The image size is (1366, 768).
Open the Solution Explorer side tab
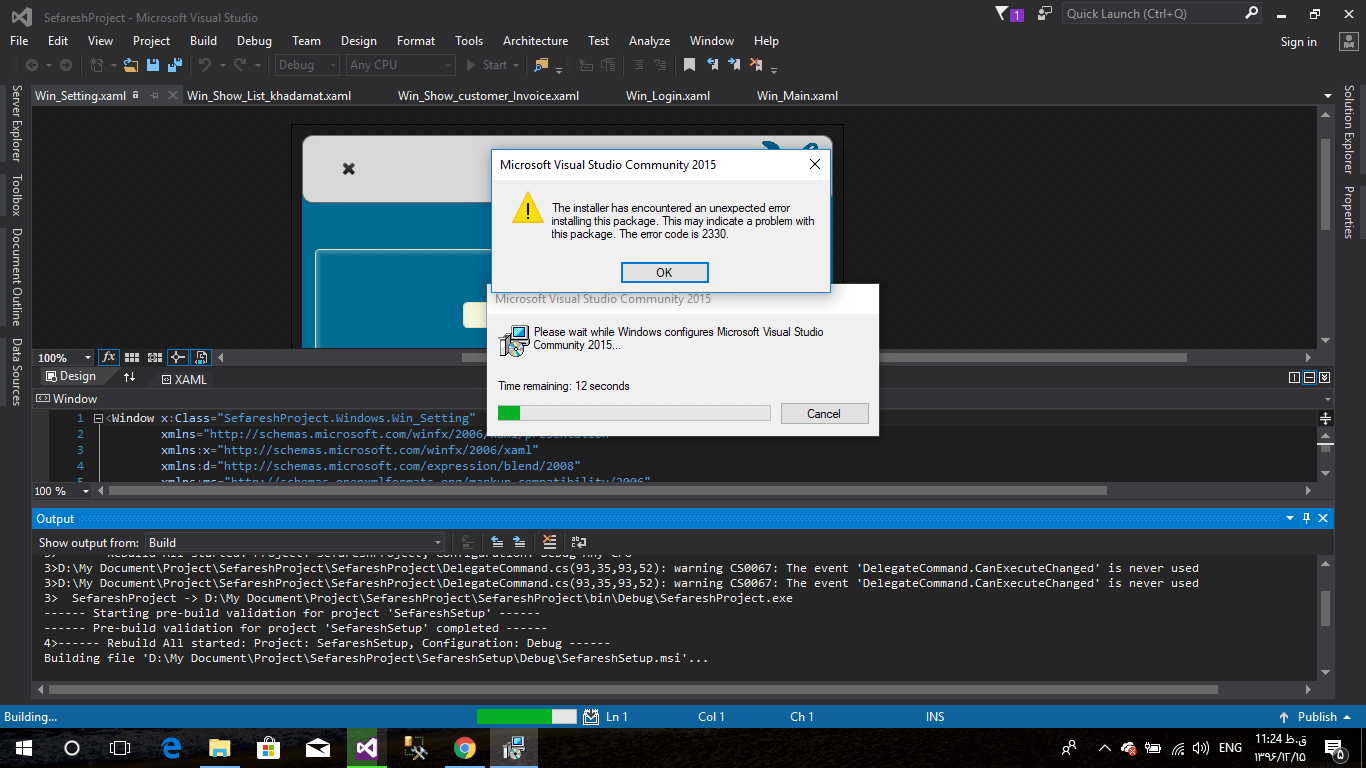pos(1349,131)
